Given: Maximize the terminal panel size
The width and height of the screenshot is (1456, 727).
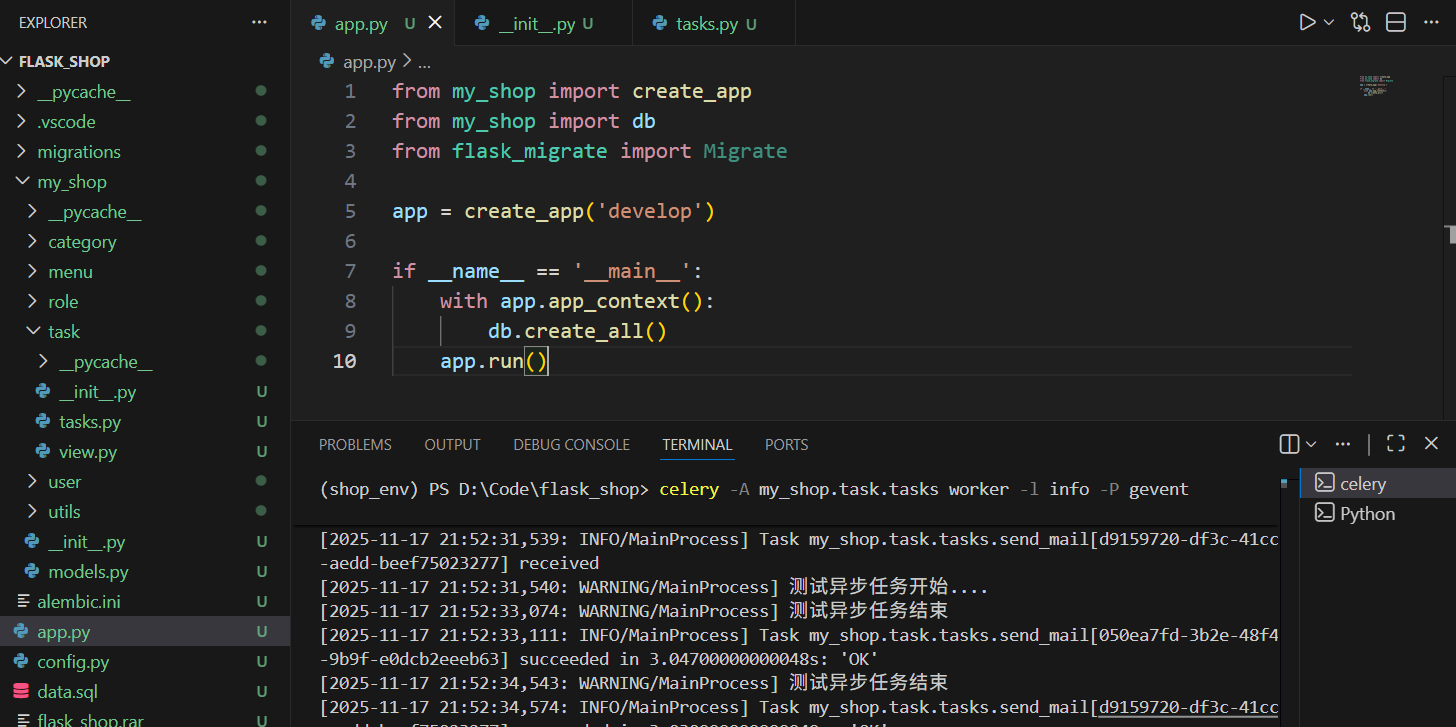Looking at the screenshot, I should tap(1396, 443).
